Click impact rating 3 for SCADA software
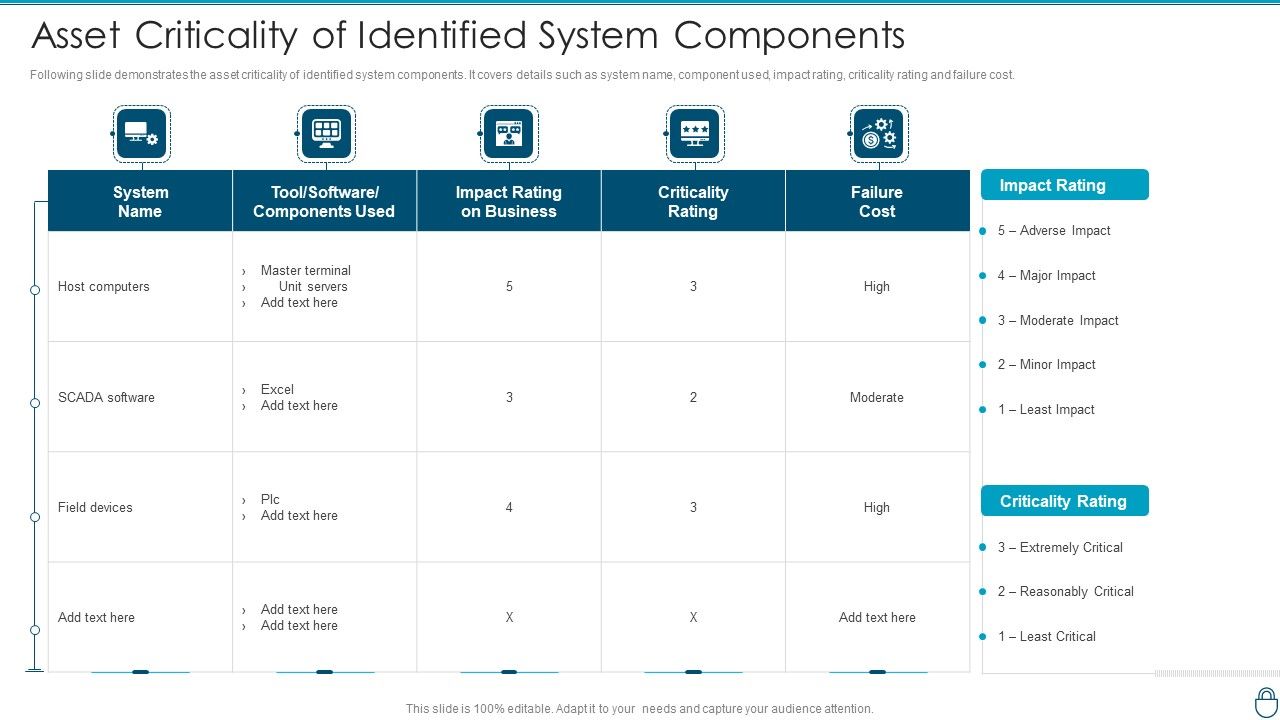Screen dimensions: 1280x720 (x=509, y=397)
